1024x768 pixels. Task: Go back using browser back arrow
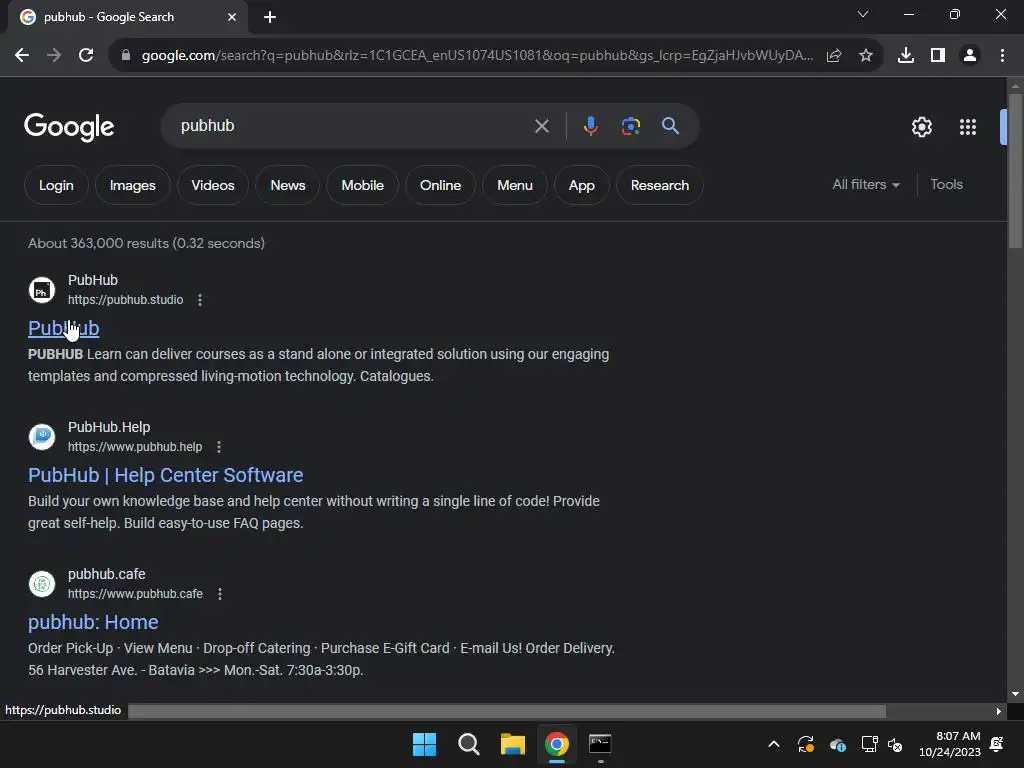22,56
